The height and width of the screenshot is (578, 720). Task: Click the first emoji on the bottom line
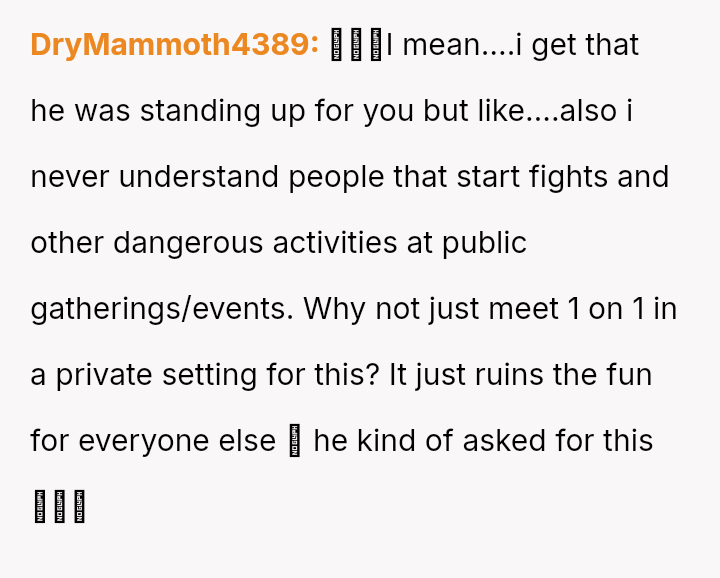tap(40, 507)
